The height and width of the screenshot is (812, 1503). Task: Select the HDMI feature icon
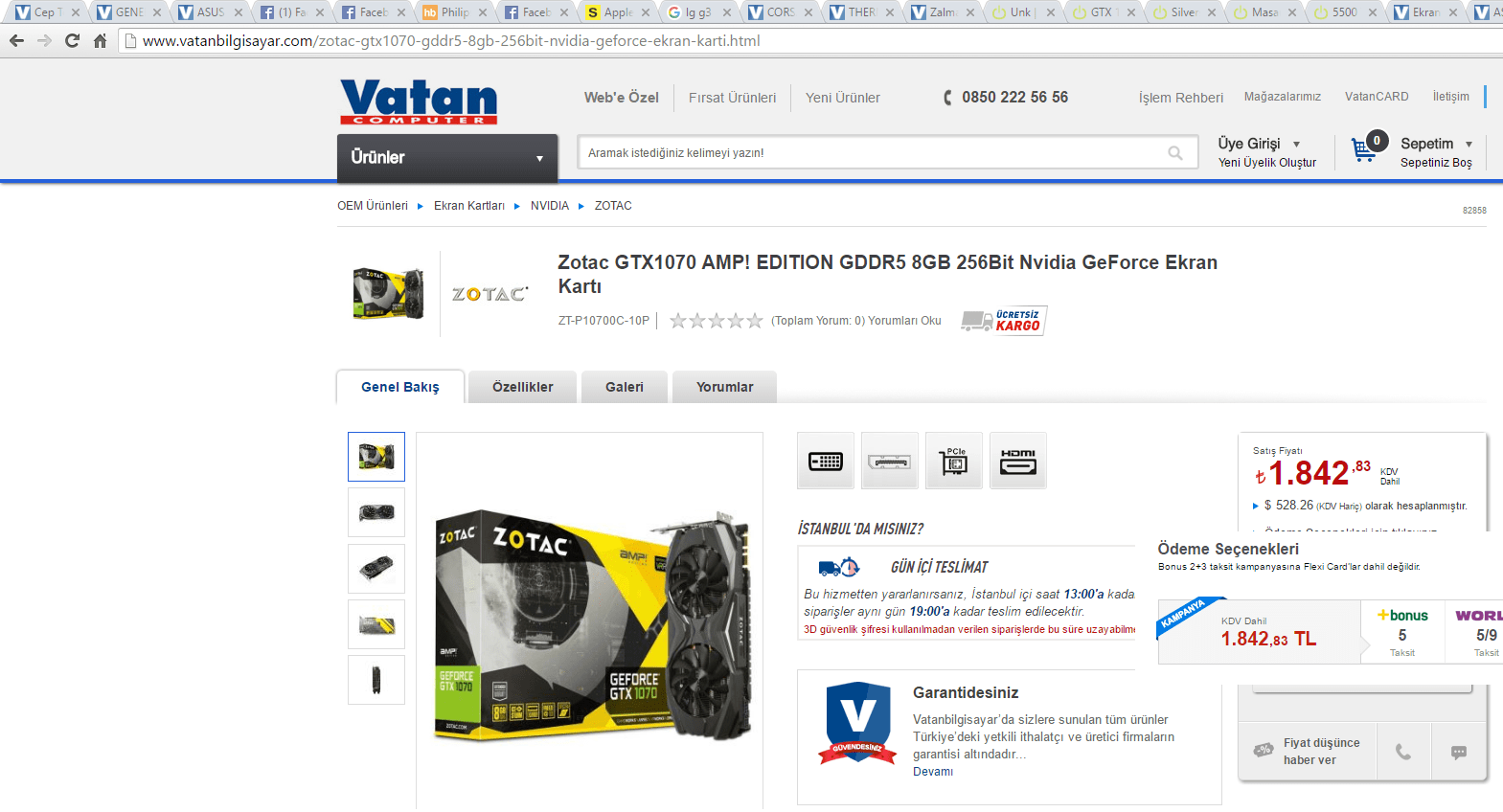1018,461
